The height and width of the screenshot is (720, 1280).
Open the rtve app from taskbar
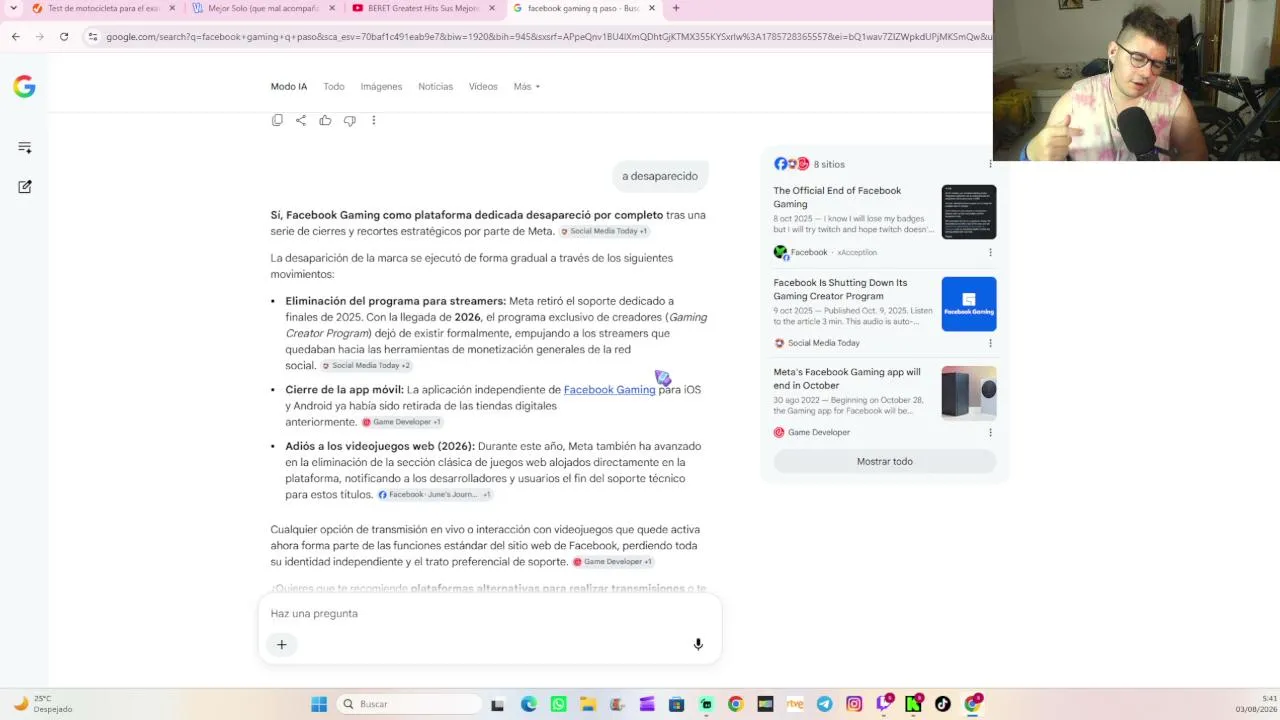795,704
